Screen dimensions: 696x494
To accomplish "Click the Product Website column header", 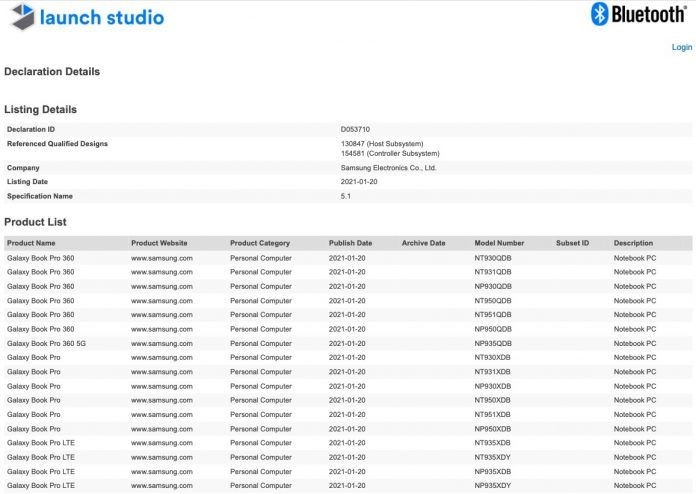I will 159,243.
